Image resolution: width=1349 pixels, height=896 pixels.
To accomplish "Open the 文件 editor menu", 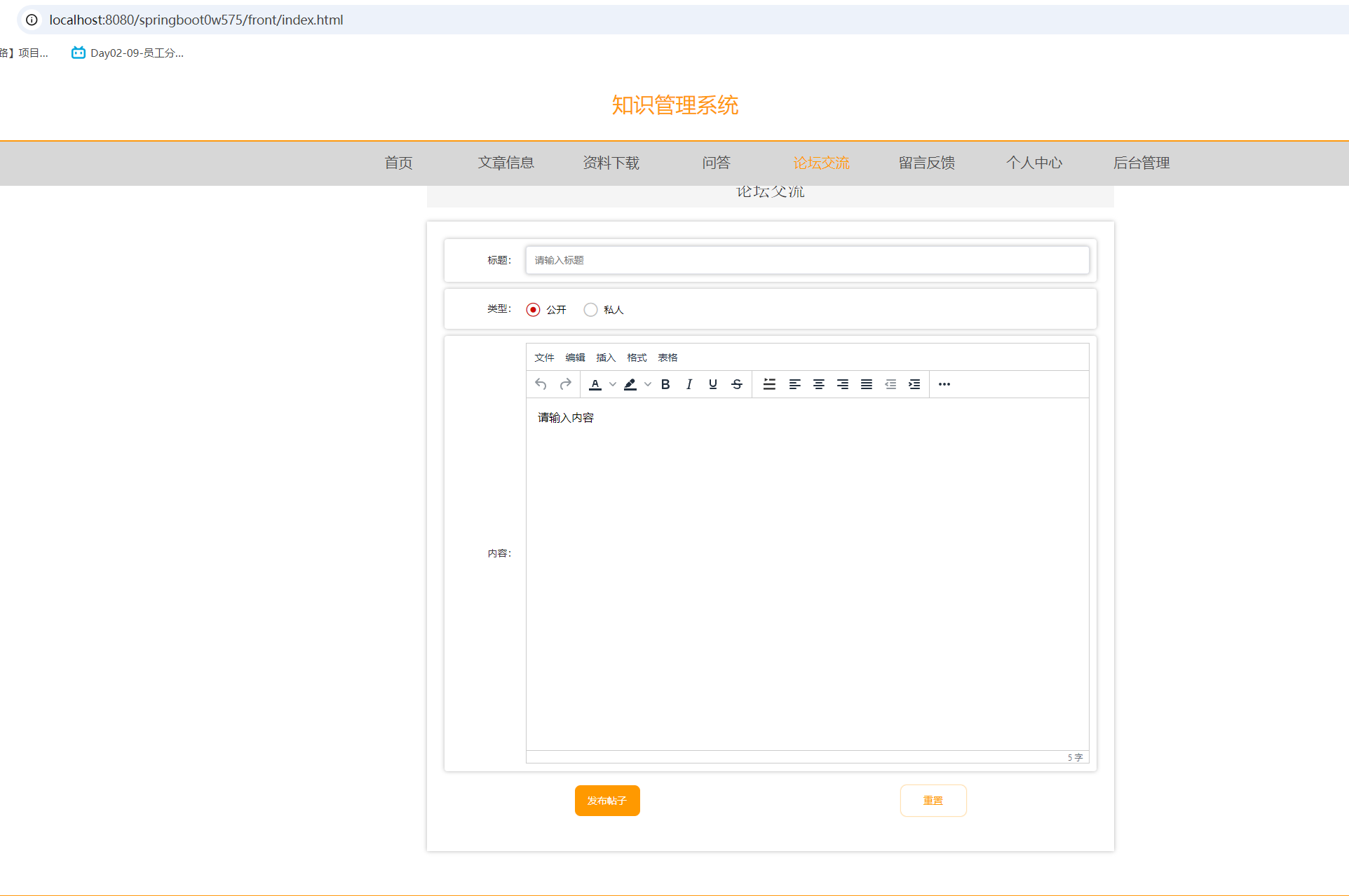I will tap(544, 358).
